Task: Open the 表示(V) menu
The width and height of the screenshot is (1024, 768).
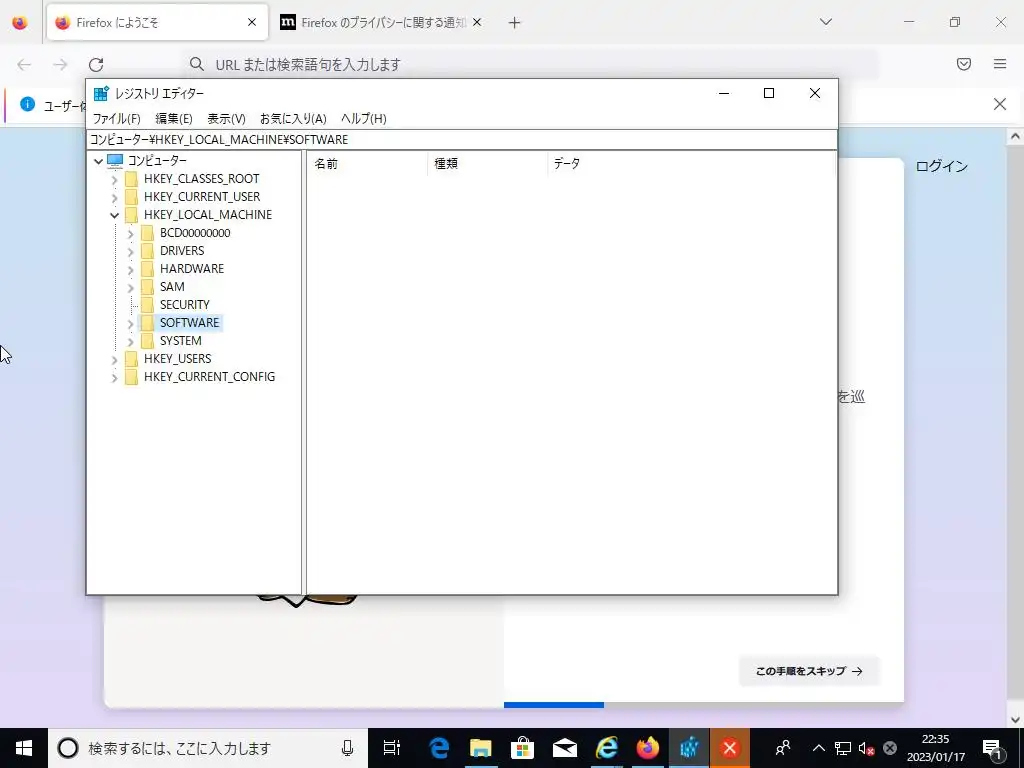Action: [x=226, y=118]
